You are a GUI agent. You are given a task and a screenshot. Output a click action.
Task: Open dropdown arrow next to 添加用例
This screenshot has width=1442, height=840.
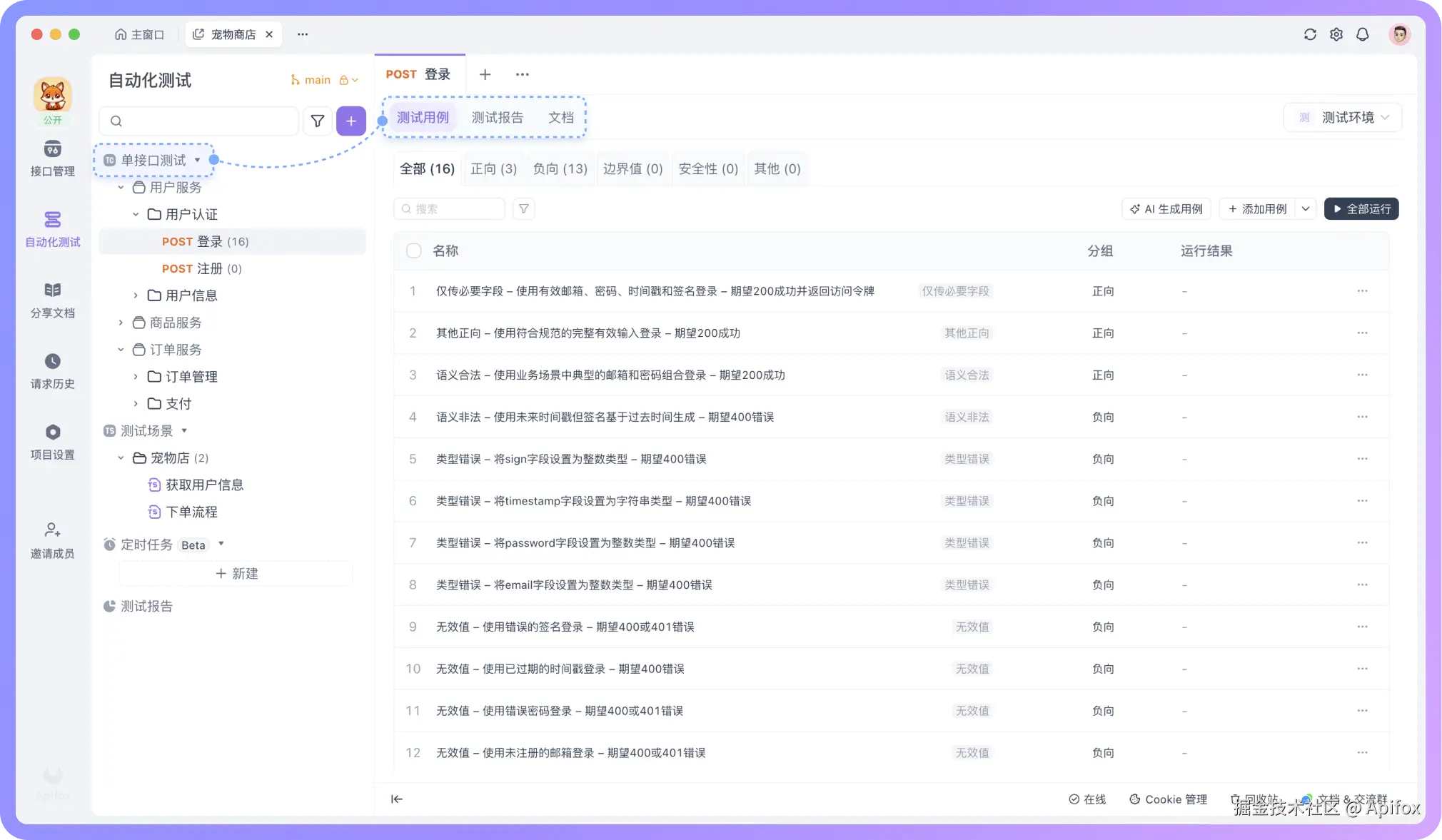[x=1306, y=209]
